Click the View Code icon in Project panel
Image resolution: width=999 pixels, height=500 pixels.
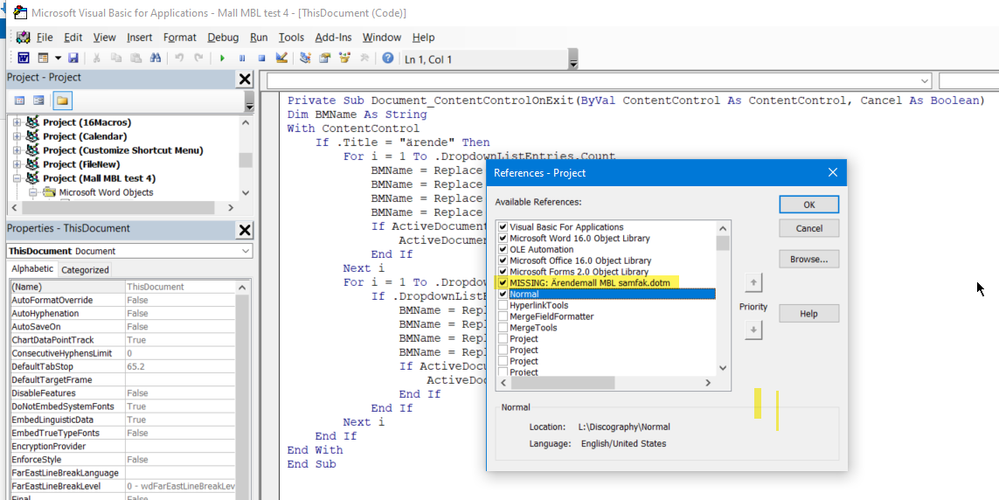pos(20,101)
